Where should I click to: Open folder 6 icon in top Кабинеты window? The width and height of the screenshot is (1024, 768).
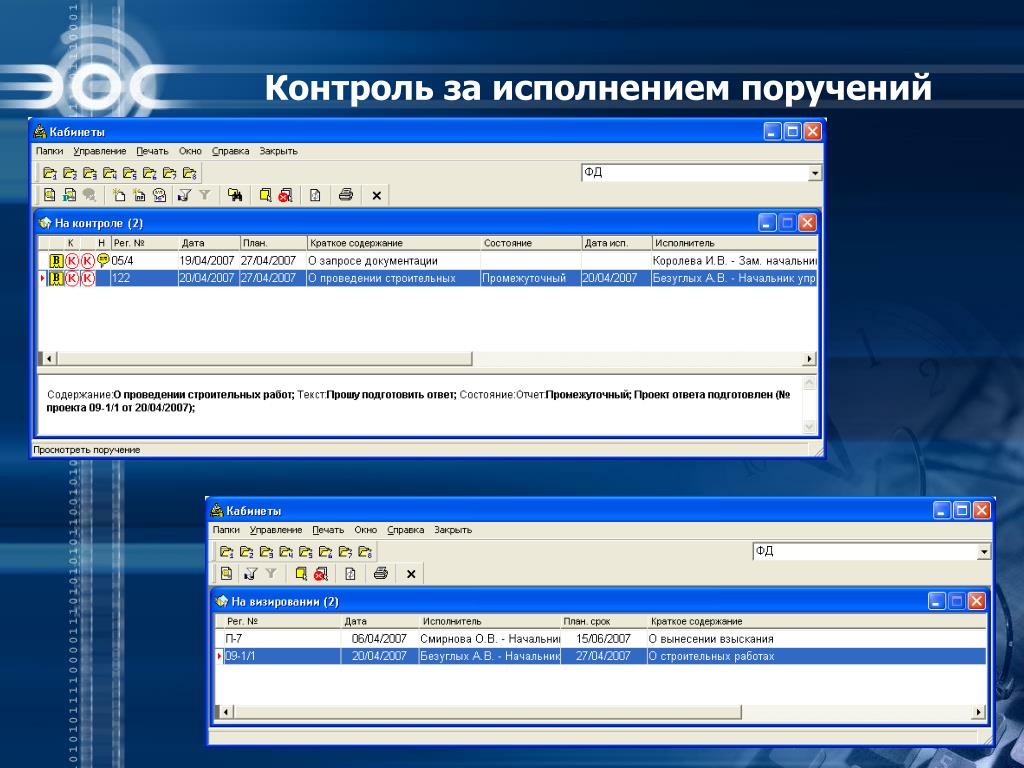150,174
